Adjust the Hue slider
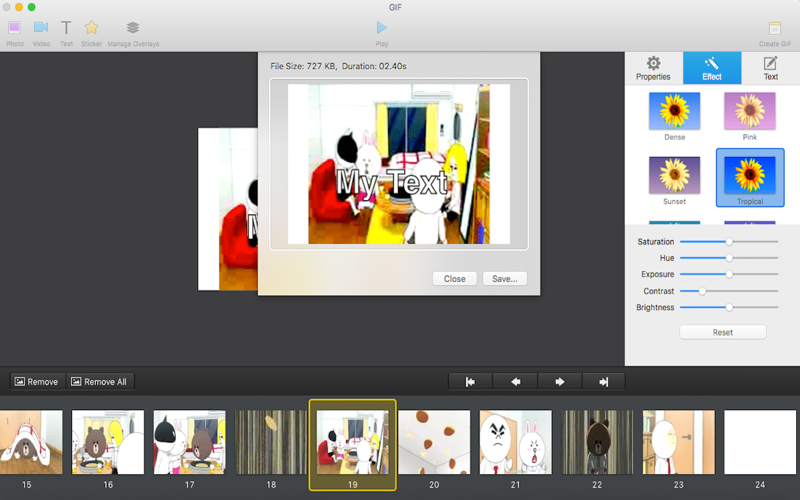The width and height of the screenshot is (800, 500). [729, 258]
